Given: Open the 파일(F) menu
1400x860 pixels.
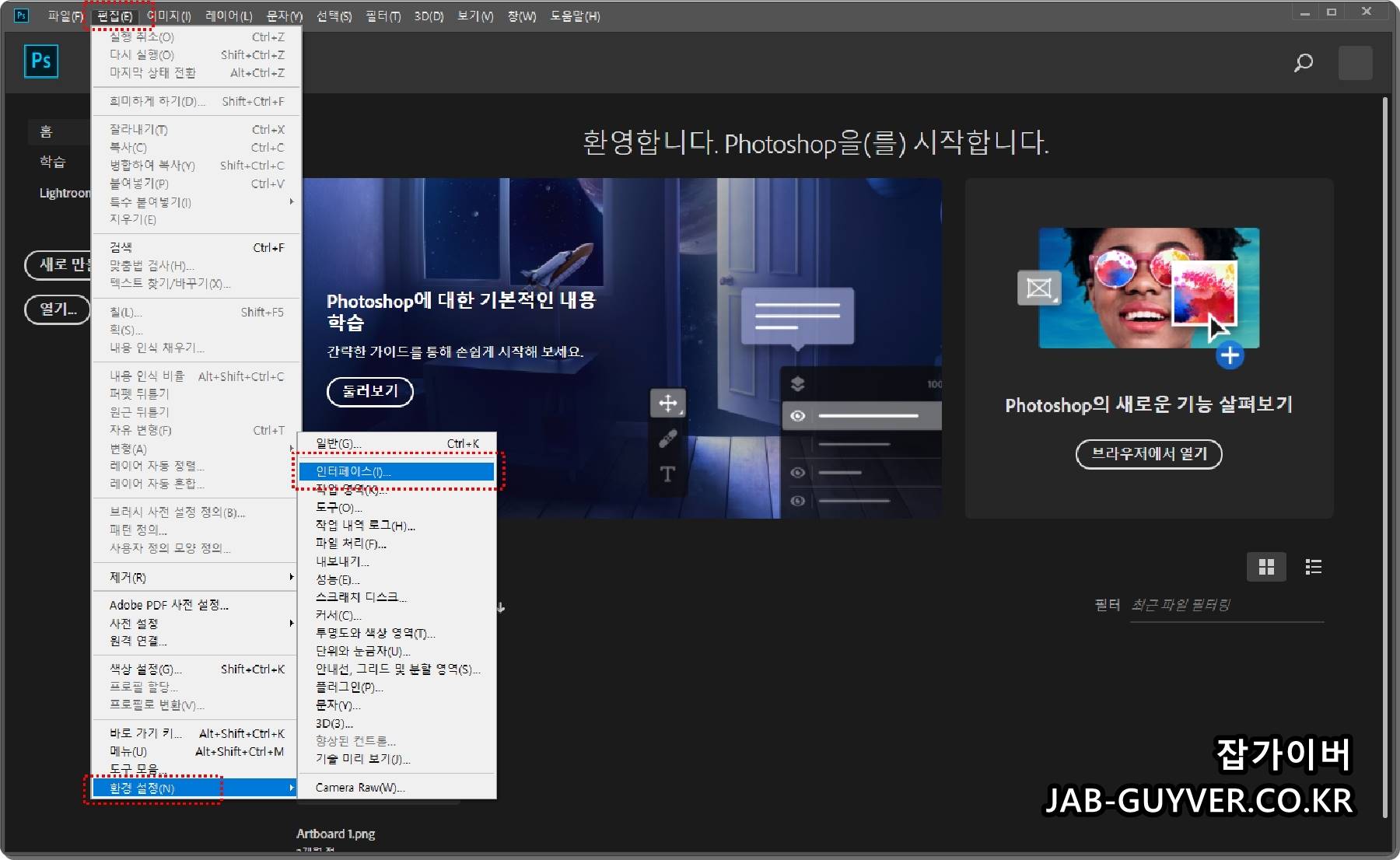Looking at the screenshot, I should [x=65, y=16].
